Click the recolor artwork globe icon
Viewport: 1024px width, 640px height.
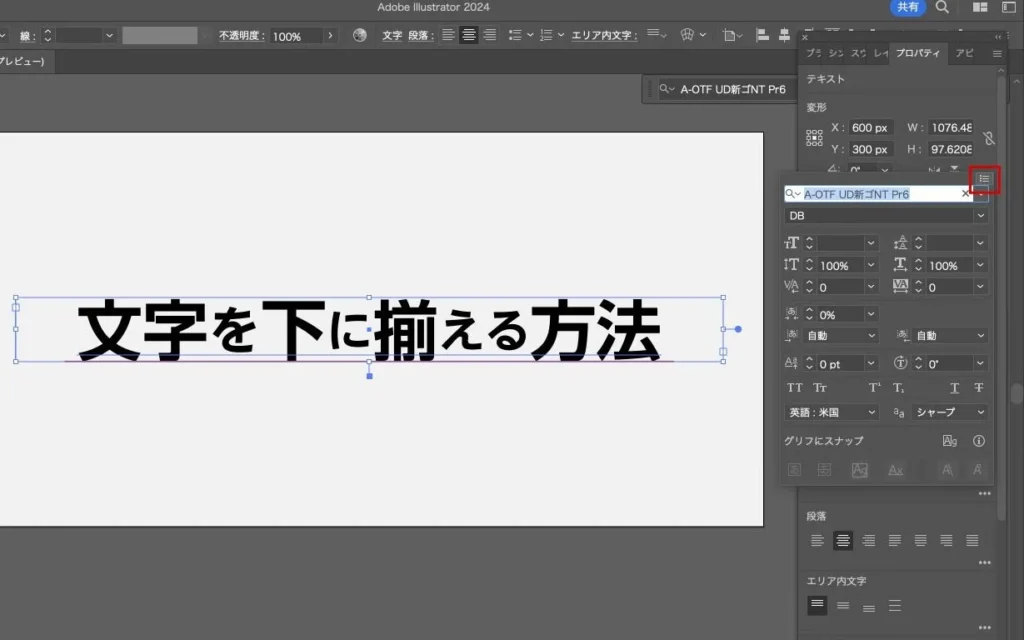360,35
